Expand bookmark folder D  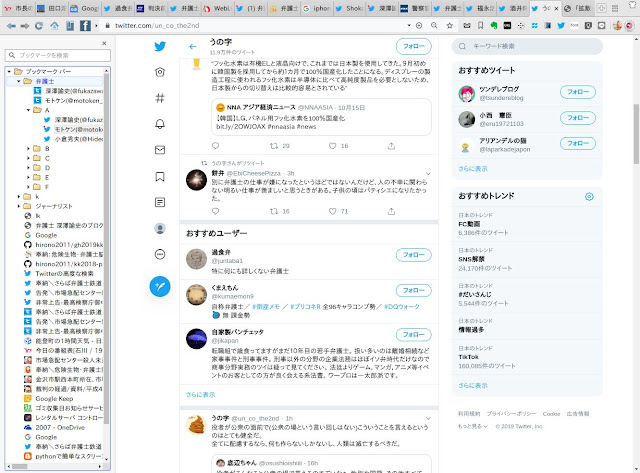[28, 168]
